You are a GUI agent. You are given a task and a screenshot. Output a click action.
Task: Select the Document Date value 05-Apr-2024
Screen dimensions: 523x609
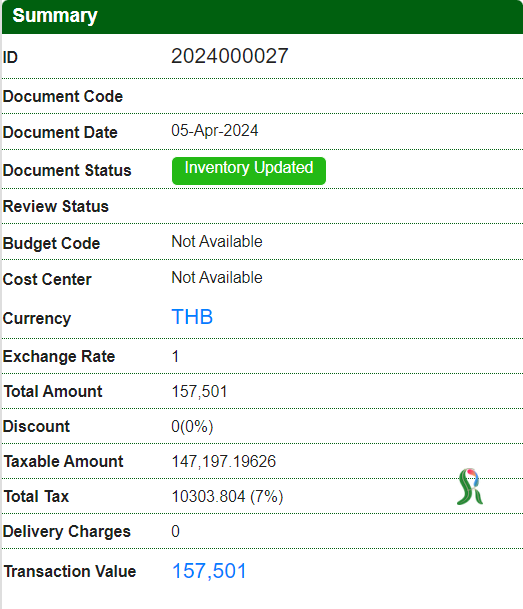point(215,130)
